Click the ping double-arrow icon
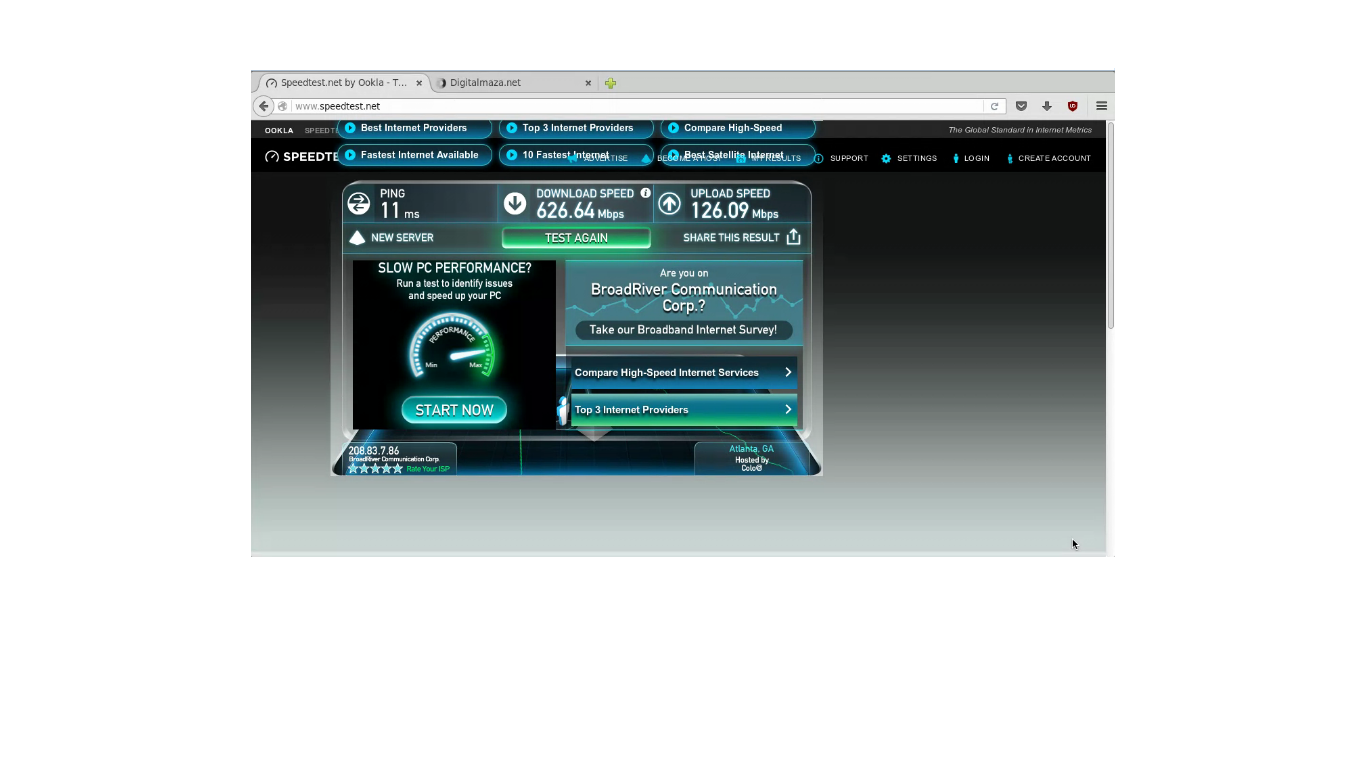This screenshot has height=768, width=1366. tap(358, 204)
